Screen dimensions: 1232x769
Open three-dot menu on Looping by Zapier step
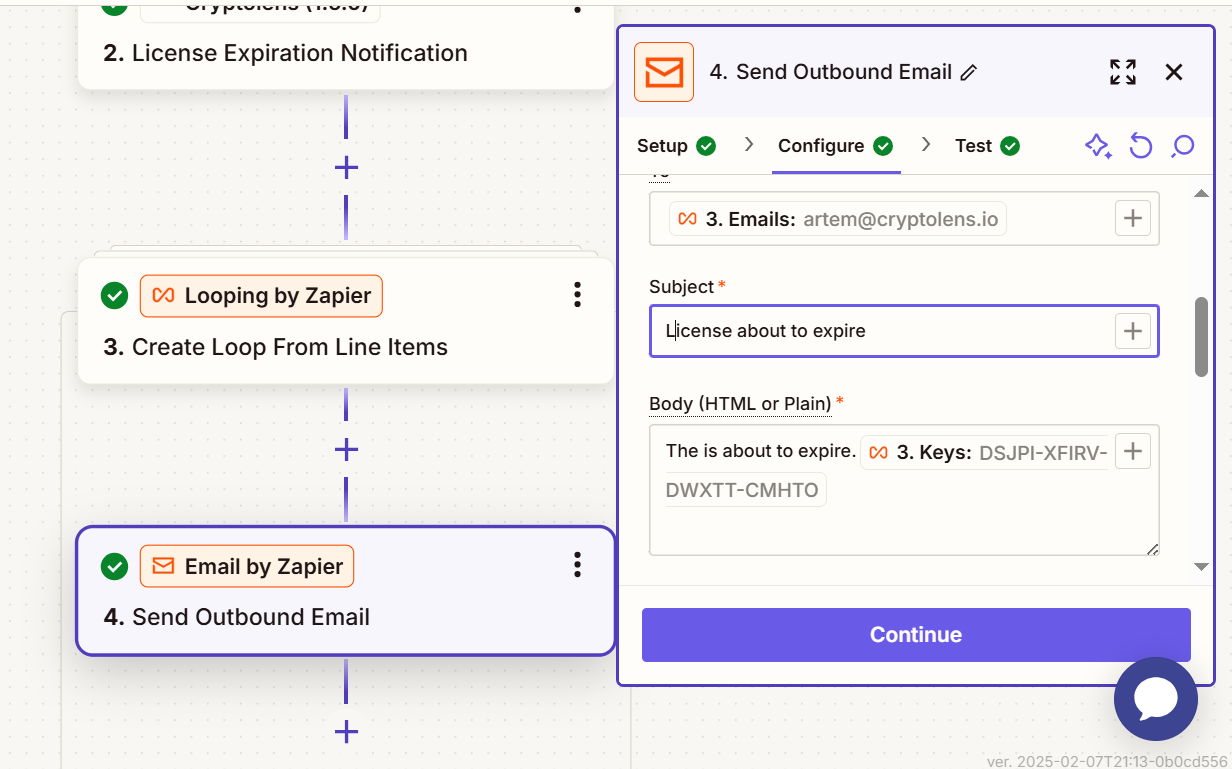577,295
